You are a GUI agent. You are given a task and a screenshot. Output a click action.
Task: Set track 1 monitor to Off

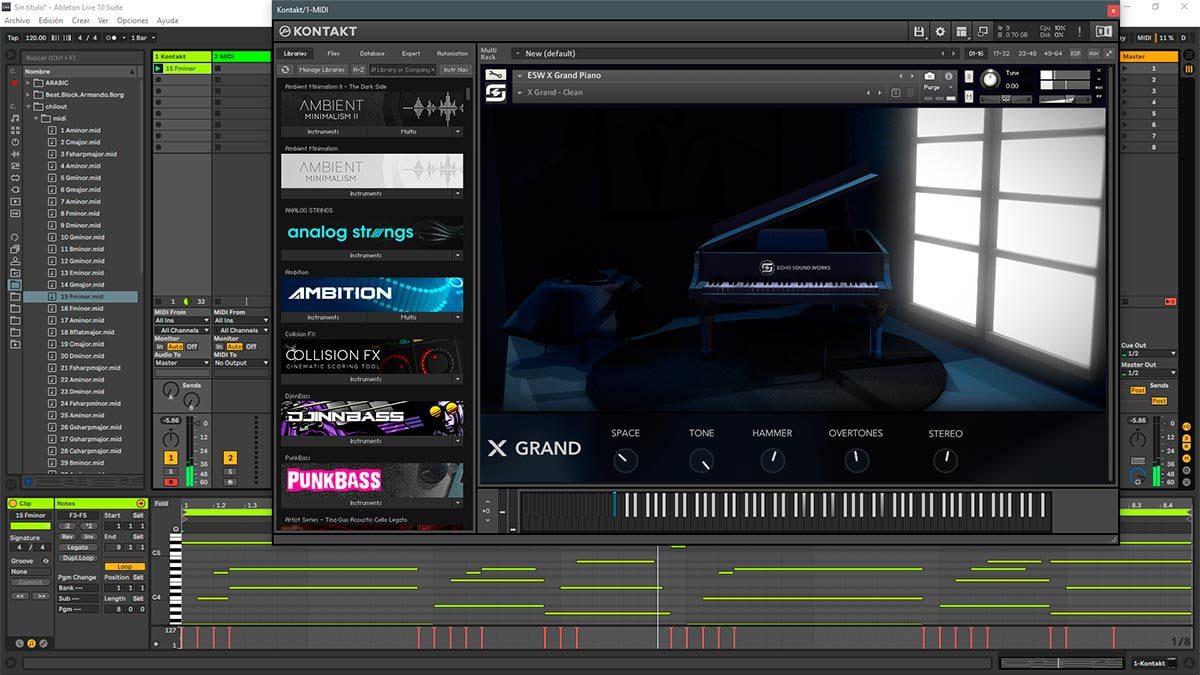pos(192,346)
